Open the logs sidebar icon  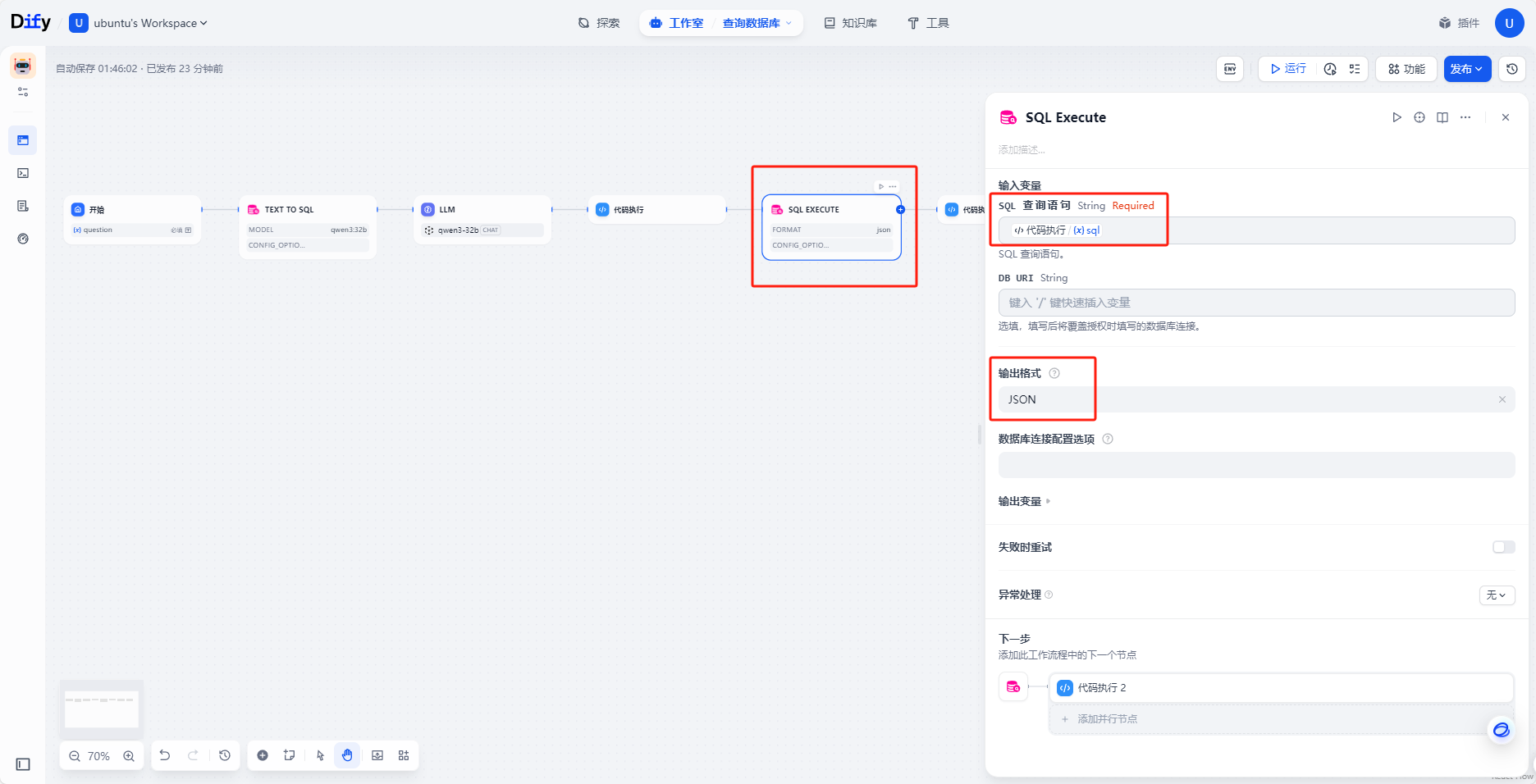(x=23, y=206)
